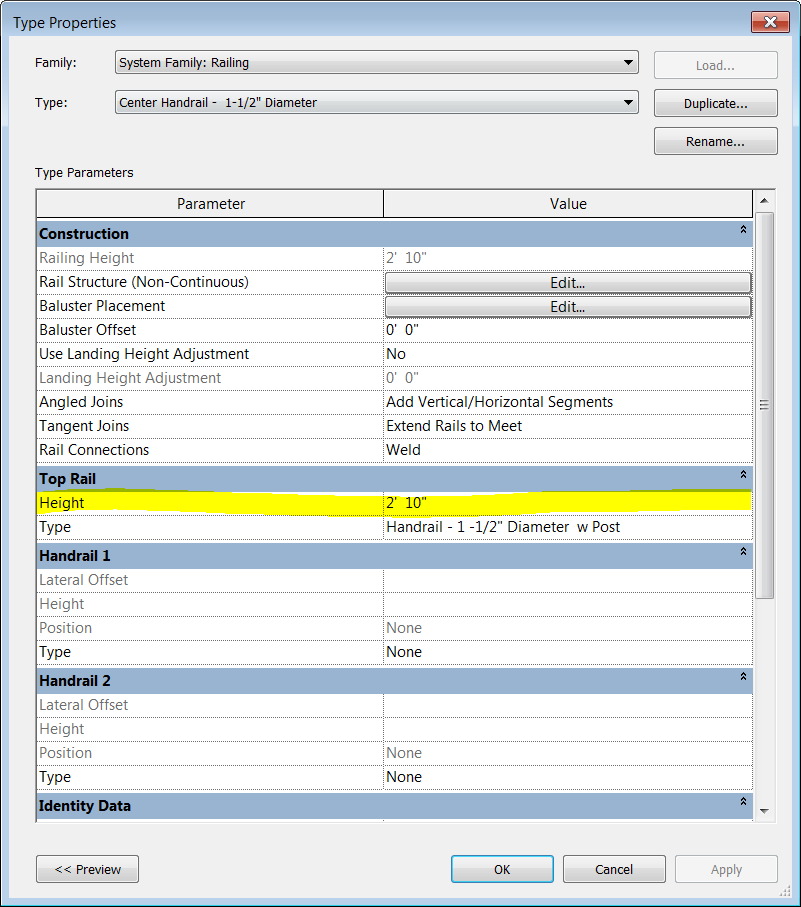The image size is (801, 907).
Task: Click the Cancel button
Action: click(x=614, y=869)
